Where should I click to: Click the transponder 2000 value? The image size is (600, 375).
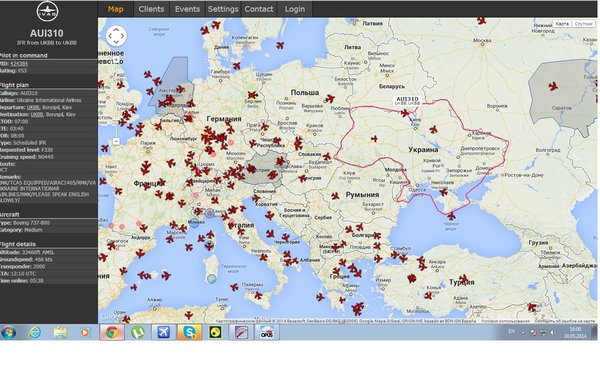[40, 266]
